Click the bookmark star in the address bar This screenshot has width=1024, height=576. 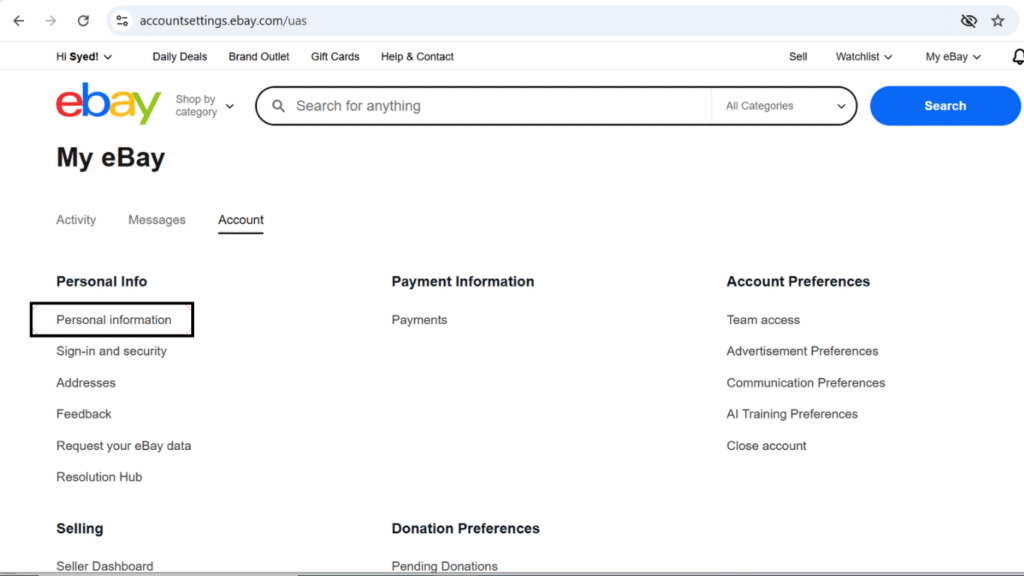(x=999, y=20)
